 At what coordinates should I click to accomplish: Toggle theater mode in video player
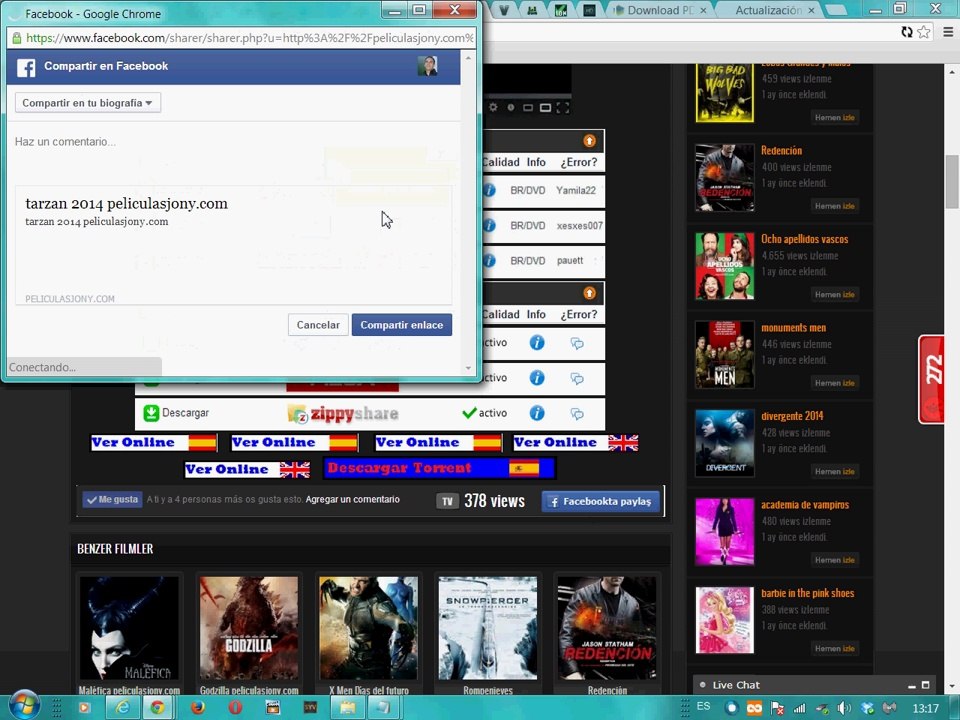545,108
